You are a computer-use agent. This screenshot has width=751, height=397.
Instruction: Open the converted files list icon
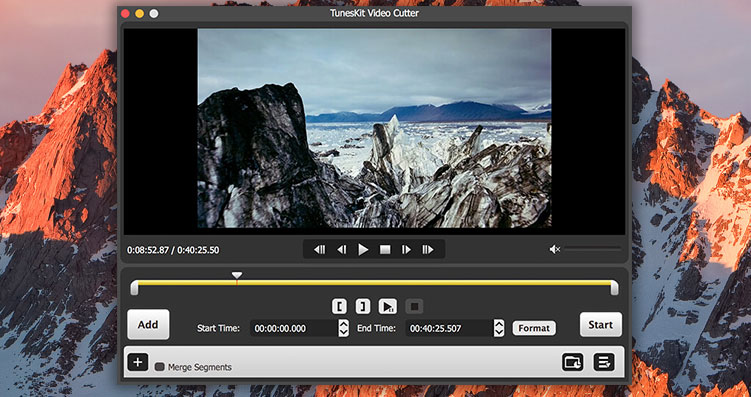pos(604,362)
